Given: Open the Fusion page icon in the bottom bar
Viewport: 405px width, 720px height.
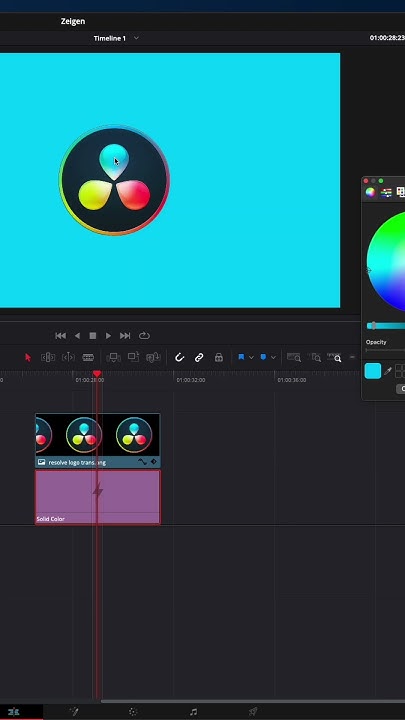Looking at the screenshot, I should 74,712.
